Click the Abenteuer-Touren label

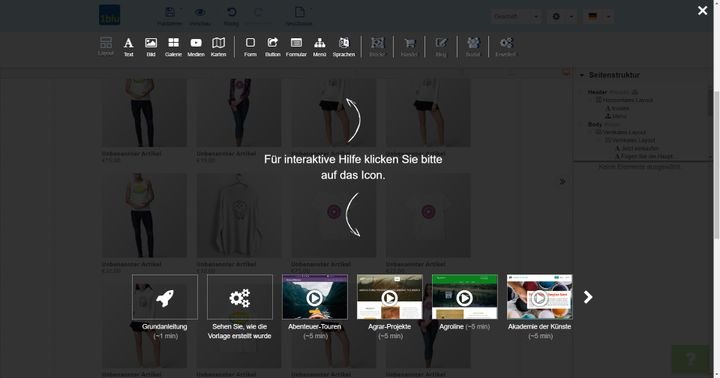pyautogui.click(x=315, y=327)
